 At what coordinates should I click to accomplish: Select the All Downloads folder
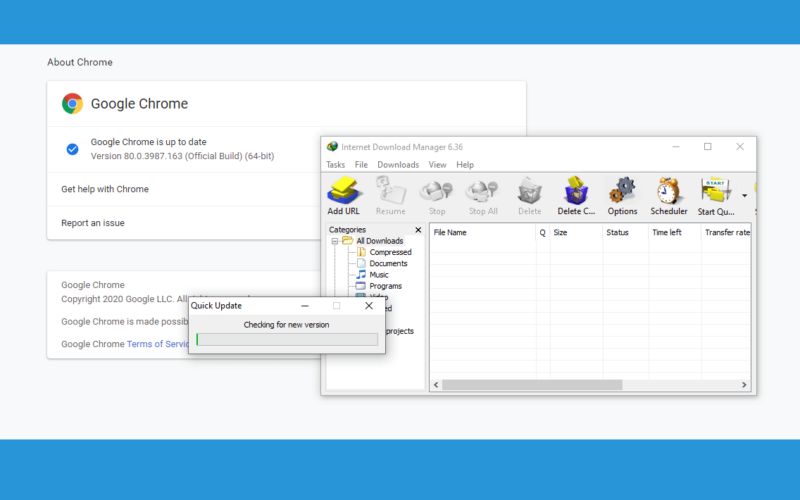pos(379,241)
